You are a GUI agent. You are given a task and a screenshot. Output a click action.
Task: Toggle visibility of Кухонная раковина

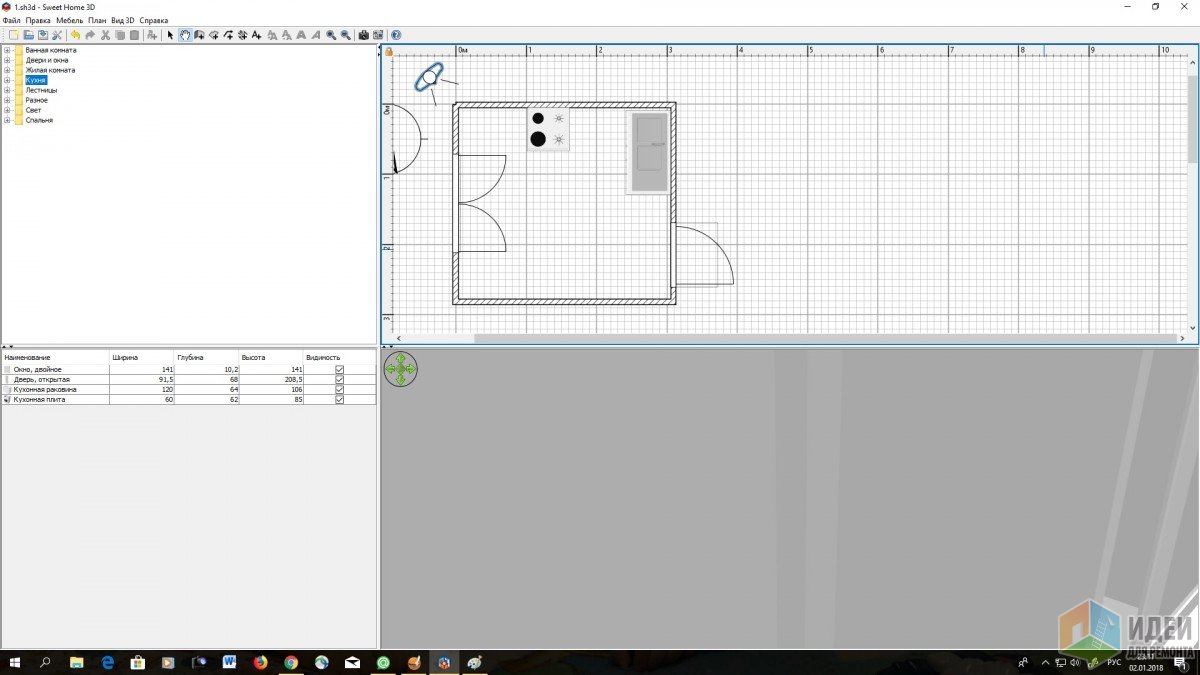click(x=340, y=389)
